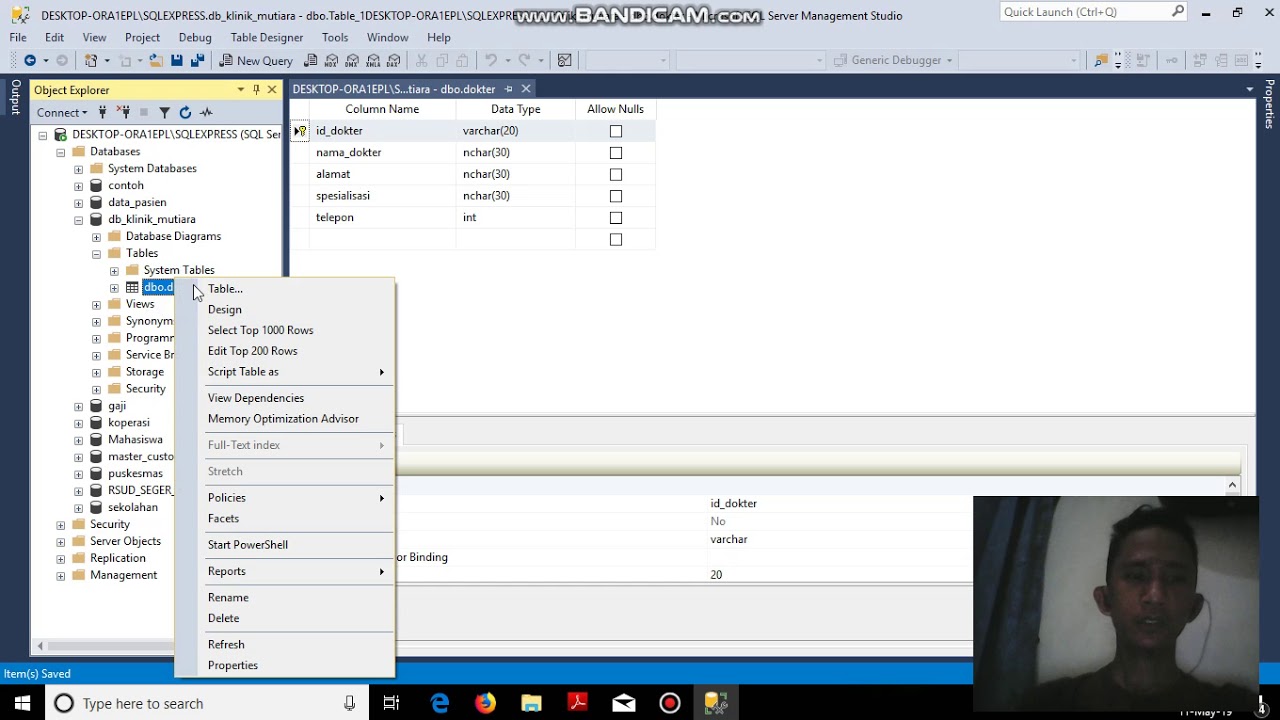Screen dimensions: 1280x720
Task: Click the Database Engine Query icon
Action: tap(311, 60)
